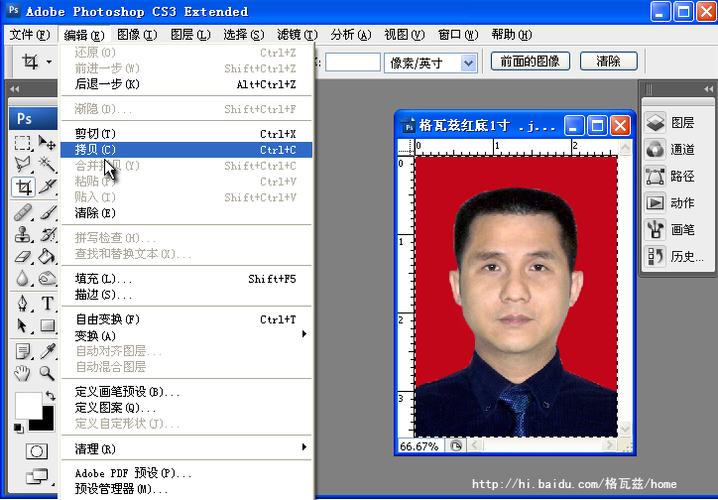Click the white foreground color swatch
This screenshot has width=718, height=500.
tap(28, 405)
